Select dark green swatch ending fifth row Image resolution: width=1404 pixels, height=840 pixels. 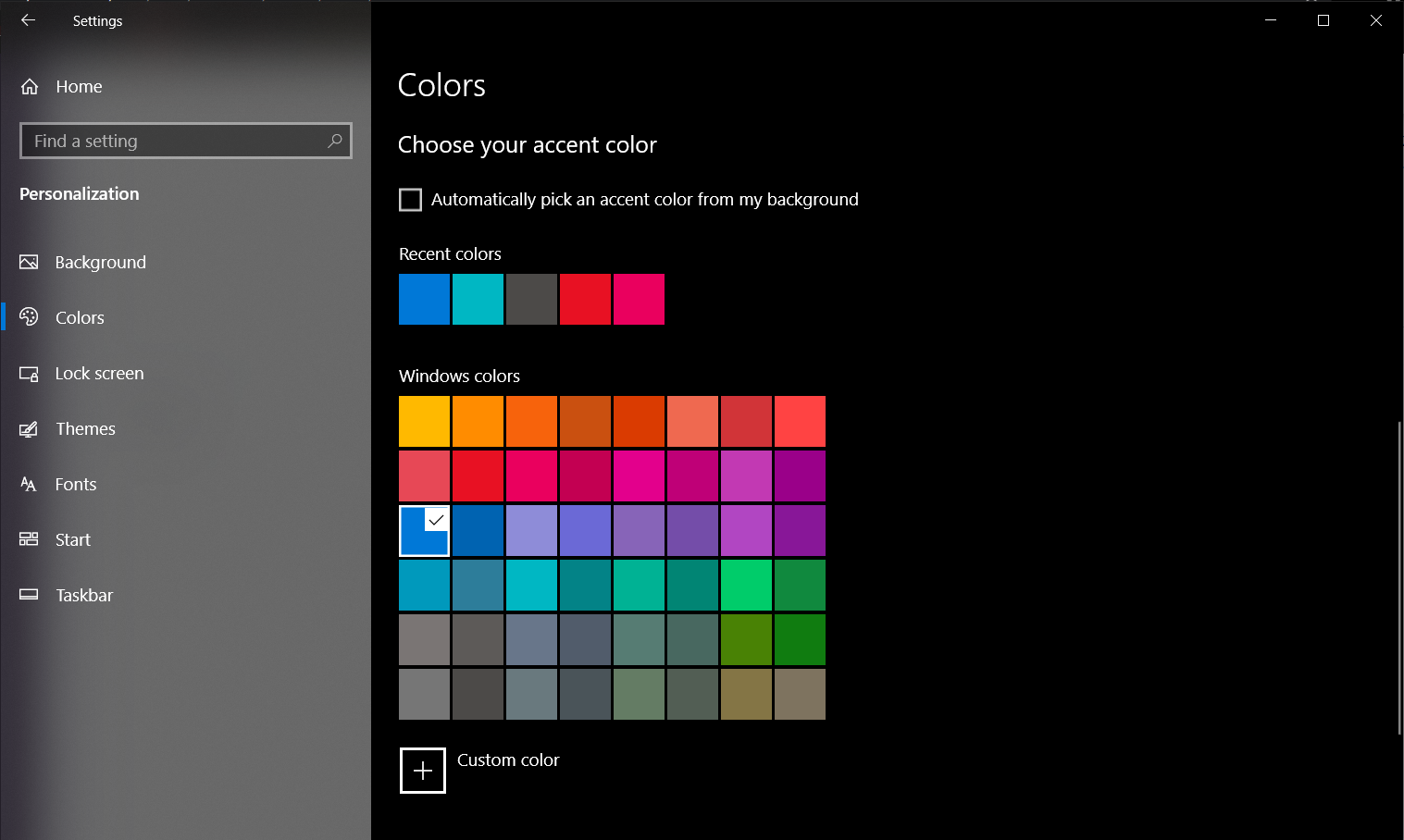click(800, 639)
